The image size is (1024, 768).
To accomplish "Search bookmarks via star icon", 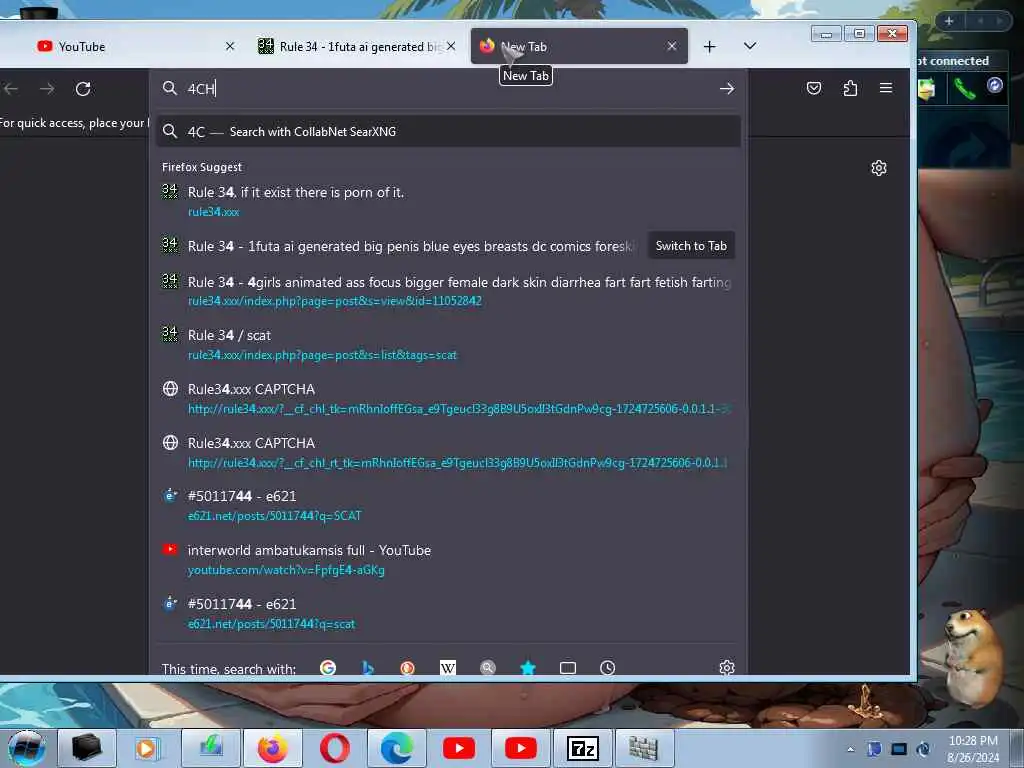I will coord(528,667).
